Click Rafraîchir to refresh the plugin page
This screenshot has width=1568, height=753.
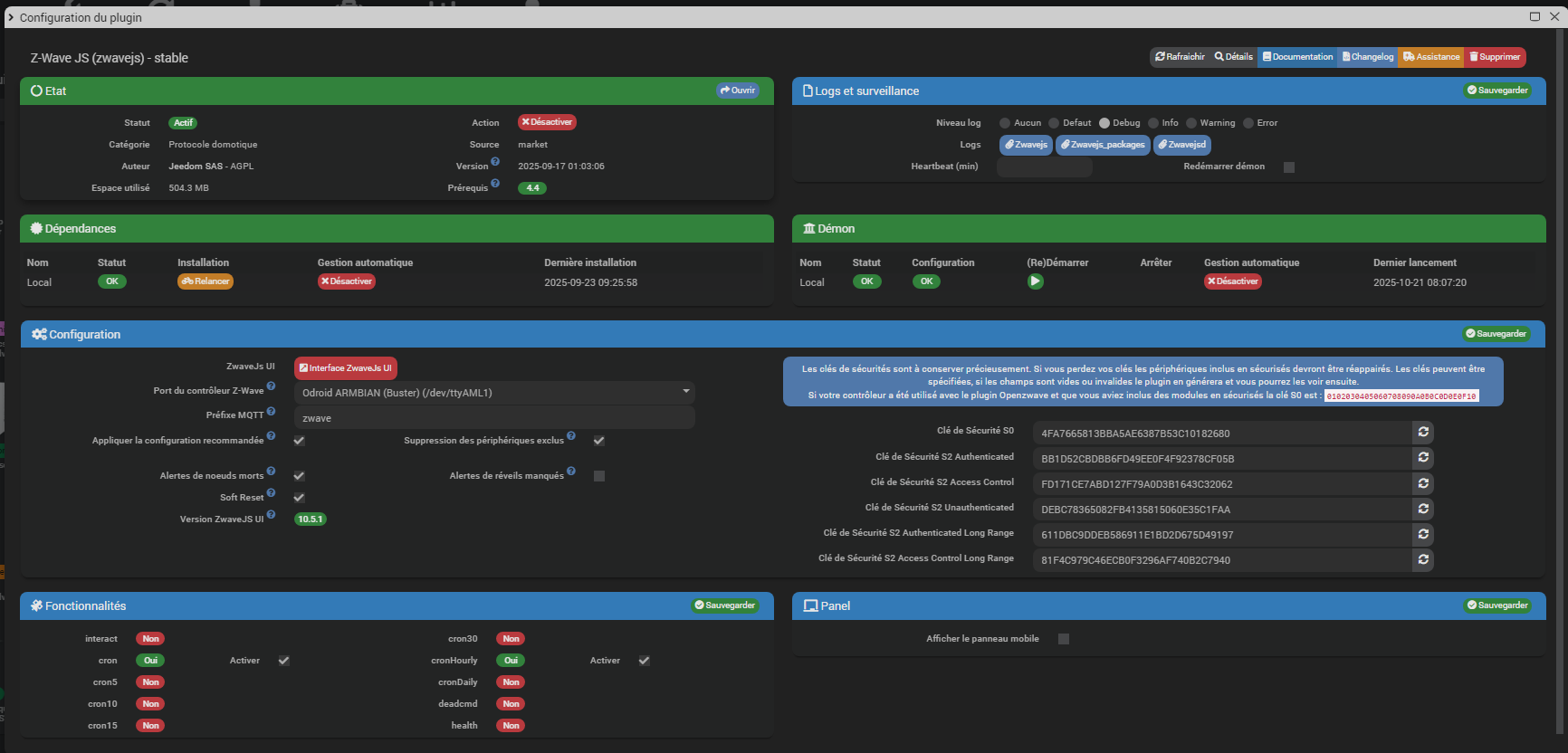1180,57
